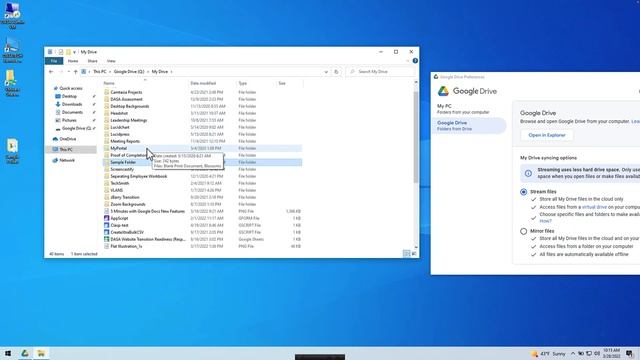Click the Clasp-test file icon
640x360 pixels.
(x=107, y=225)
